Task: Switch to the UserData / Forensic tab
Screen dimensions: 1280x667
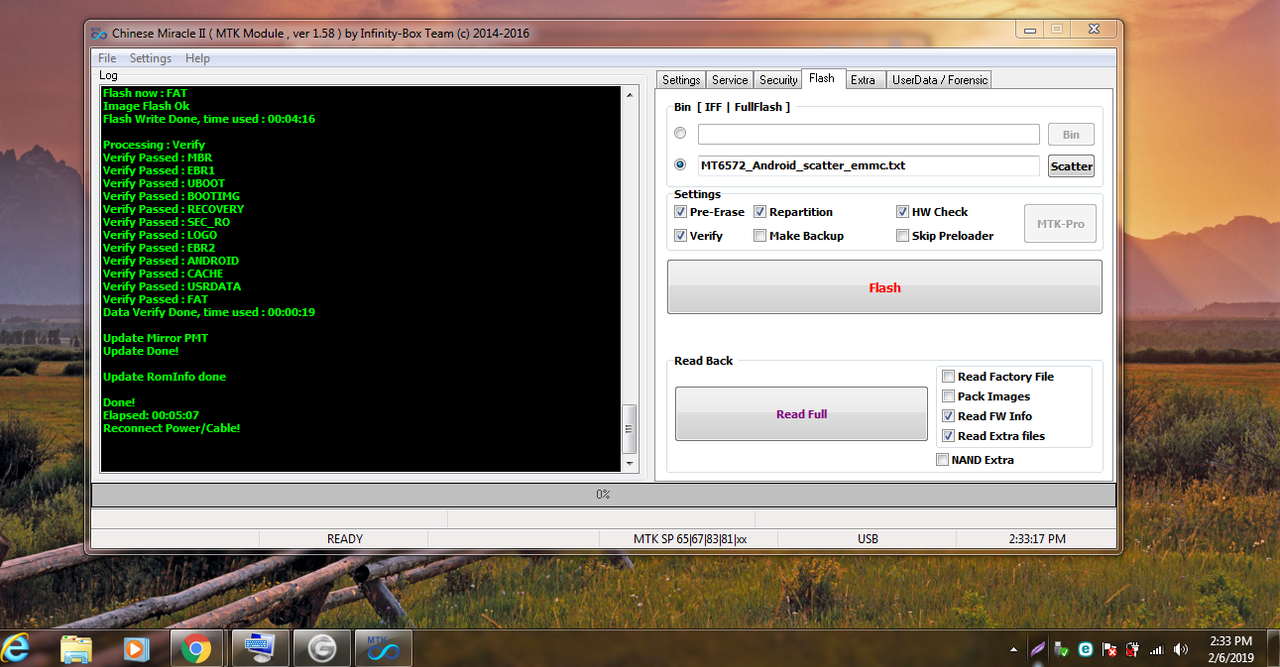Action: [x=939, y=80]
